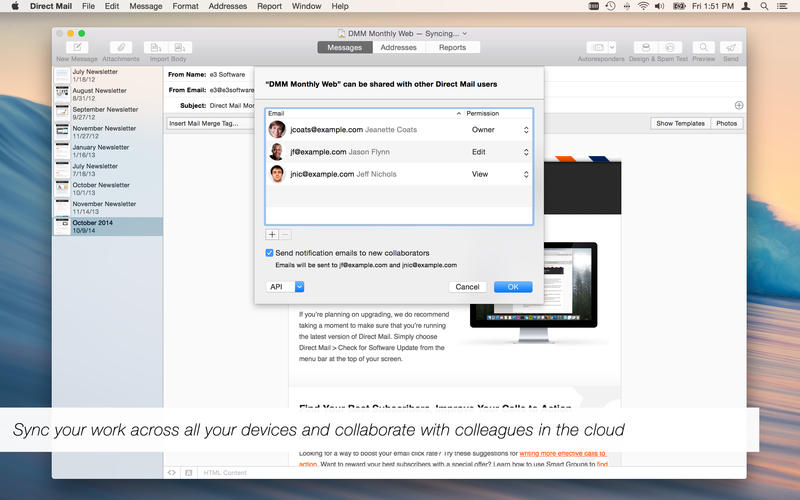Click the Wi-Fi status icon
This screenshot has width=800, height=500.
pos(643,6)
